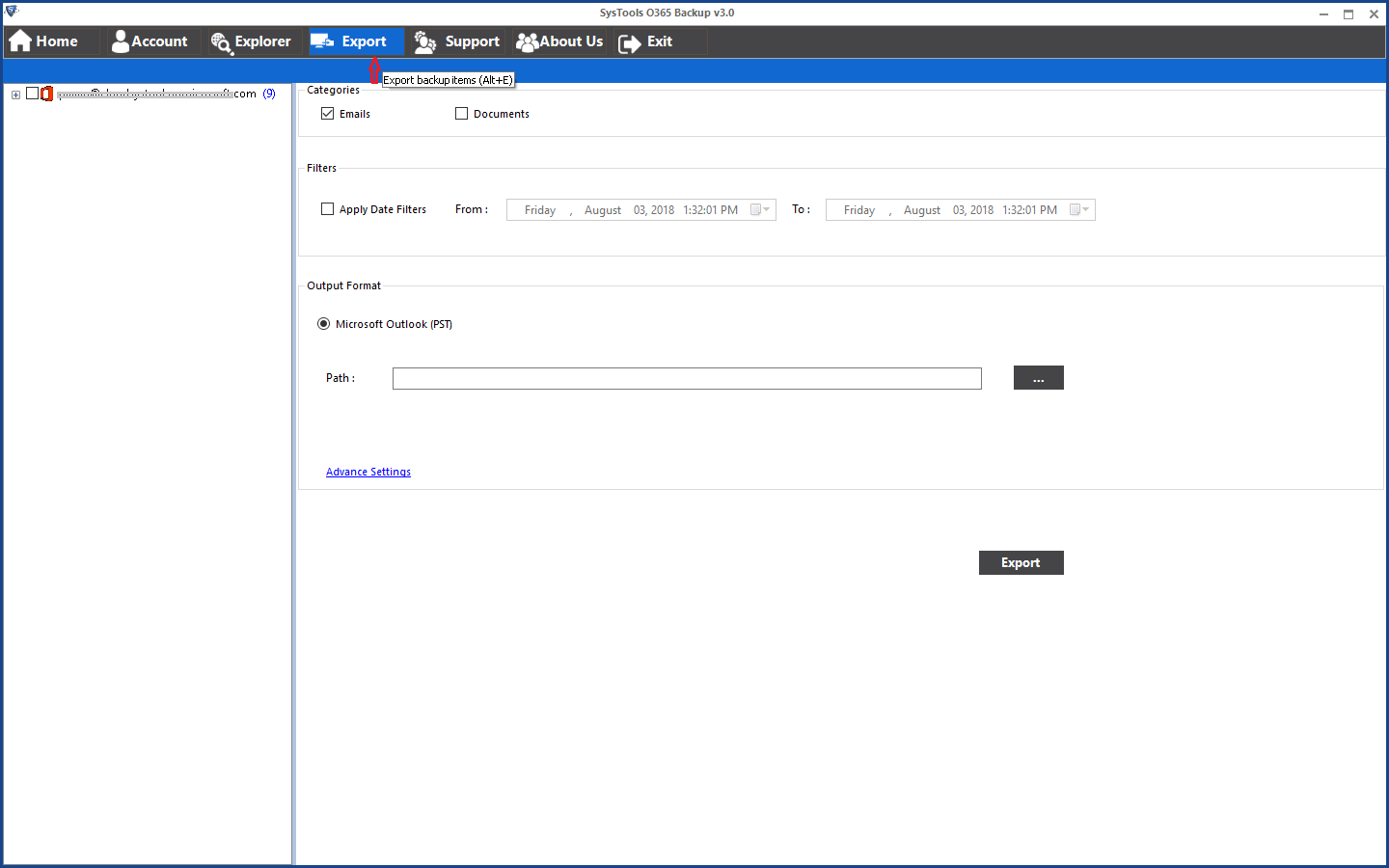Click the Exit door-arrow icon

pos(629,43)
